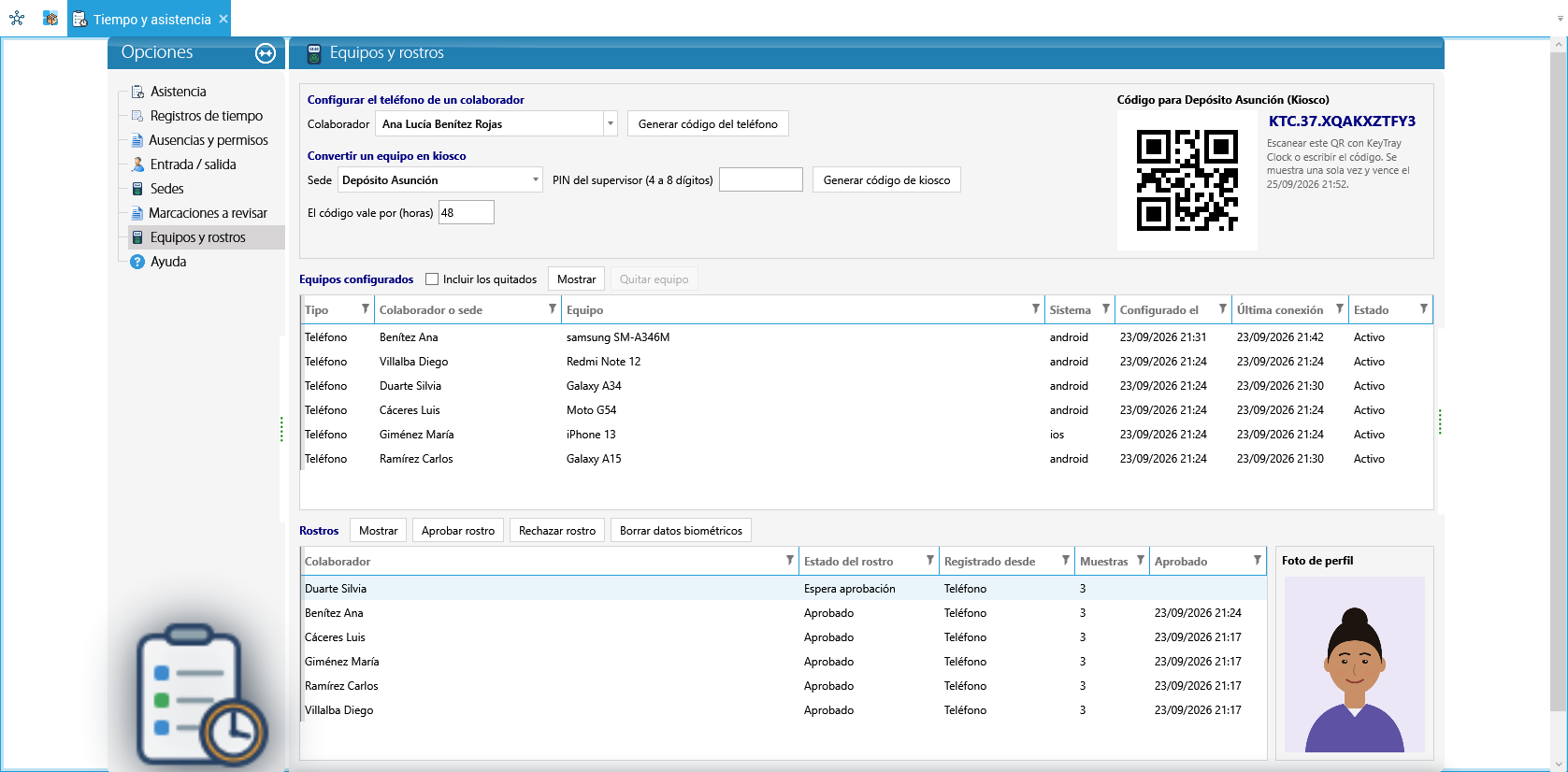Click Generar código del teléfono button
Screen dimensions: 1568x772
click(x=708, y=123)
